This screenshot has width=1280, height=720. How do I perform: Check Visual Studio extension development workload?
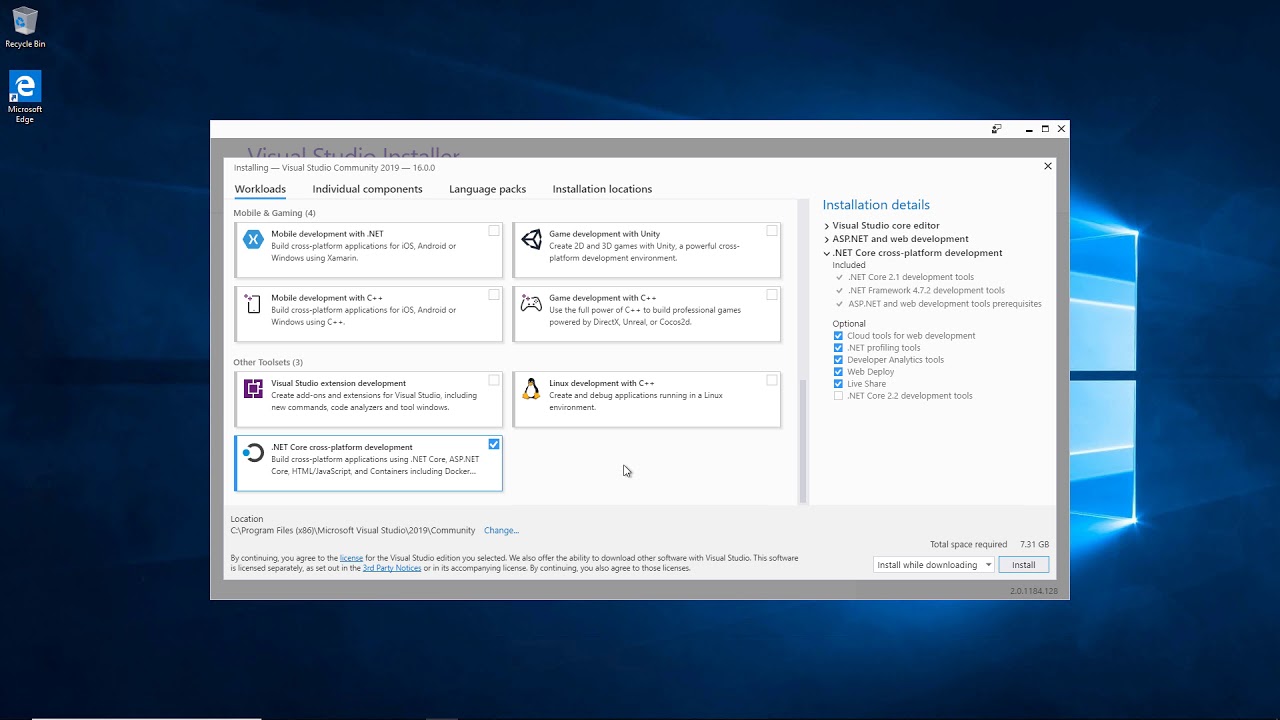point(494,380)
